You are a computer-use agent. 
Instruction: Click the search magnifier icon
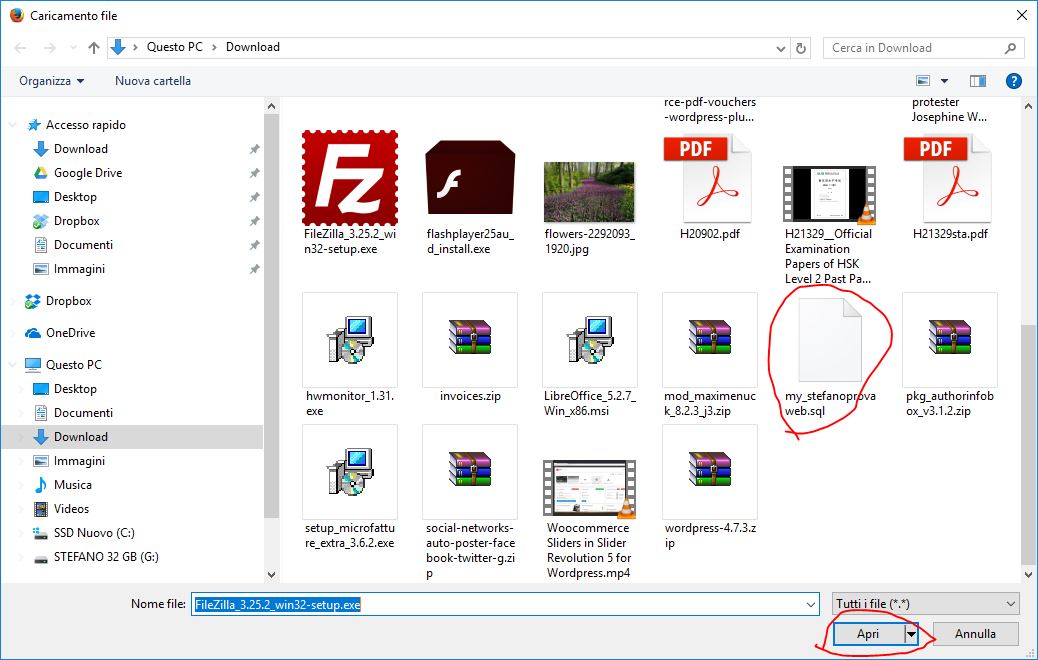1010,48
